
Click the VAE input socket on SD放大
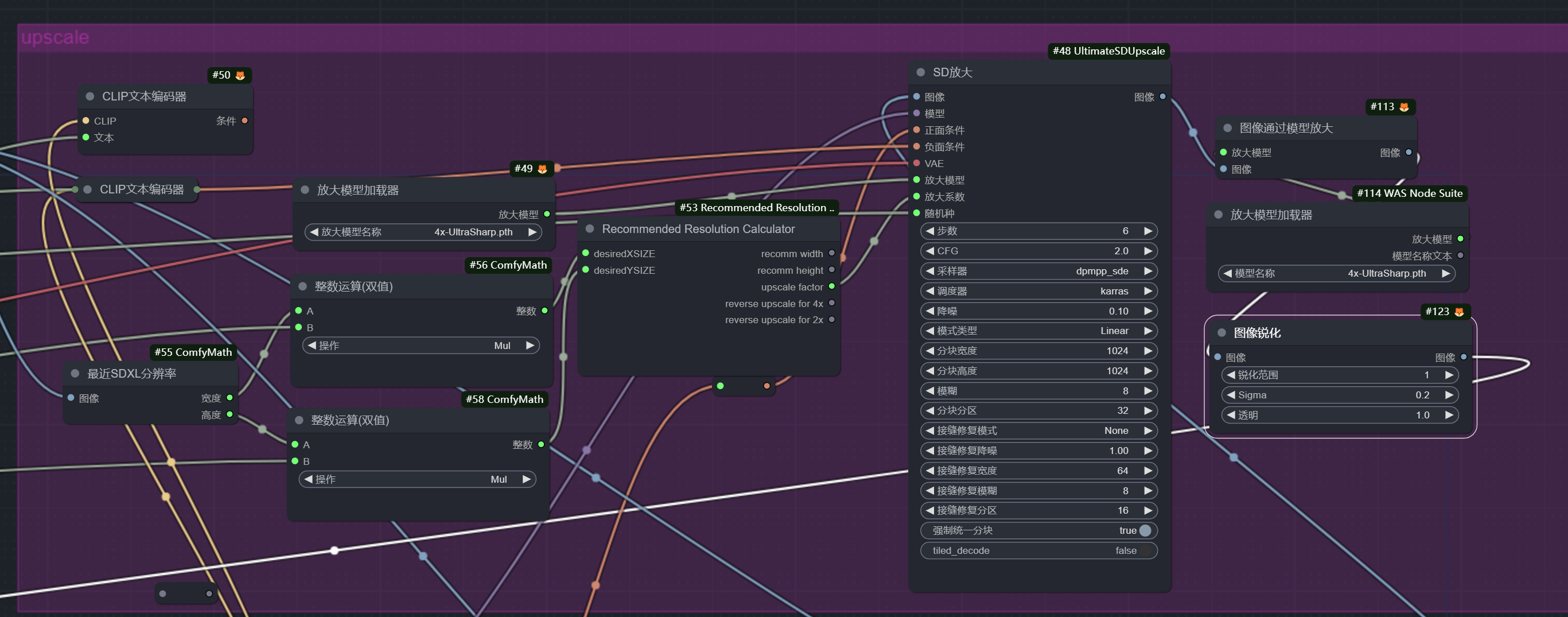[x=916, y=163]
